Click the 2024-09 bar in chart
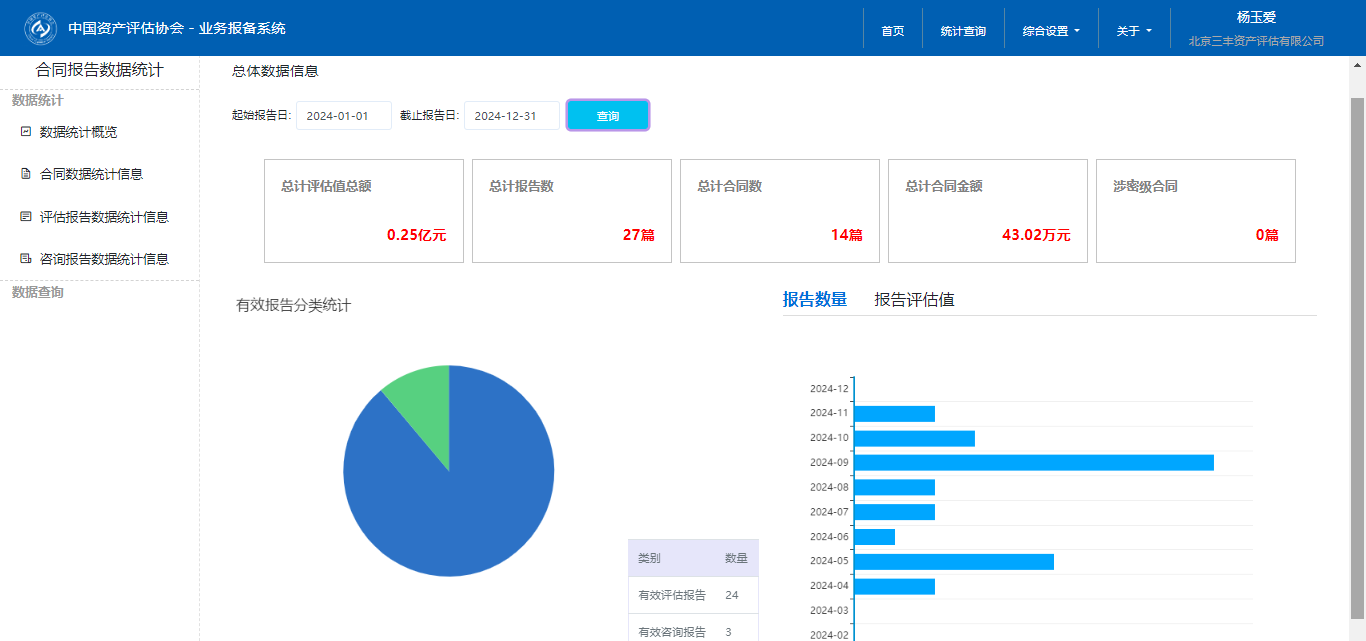This screenshot has width=1366, height=641. (x=1033, y=463)
